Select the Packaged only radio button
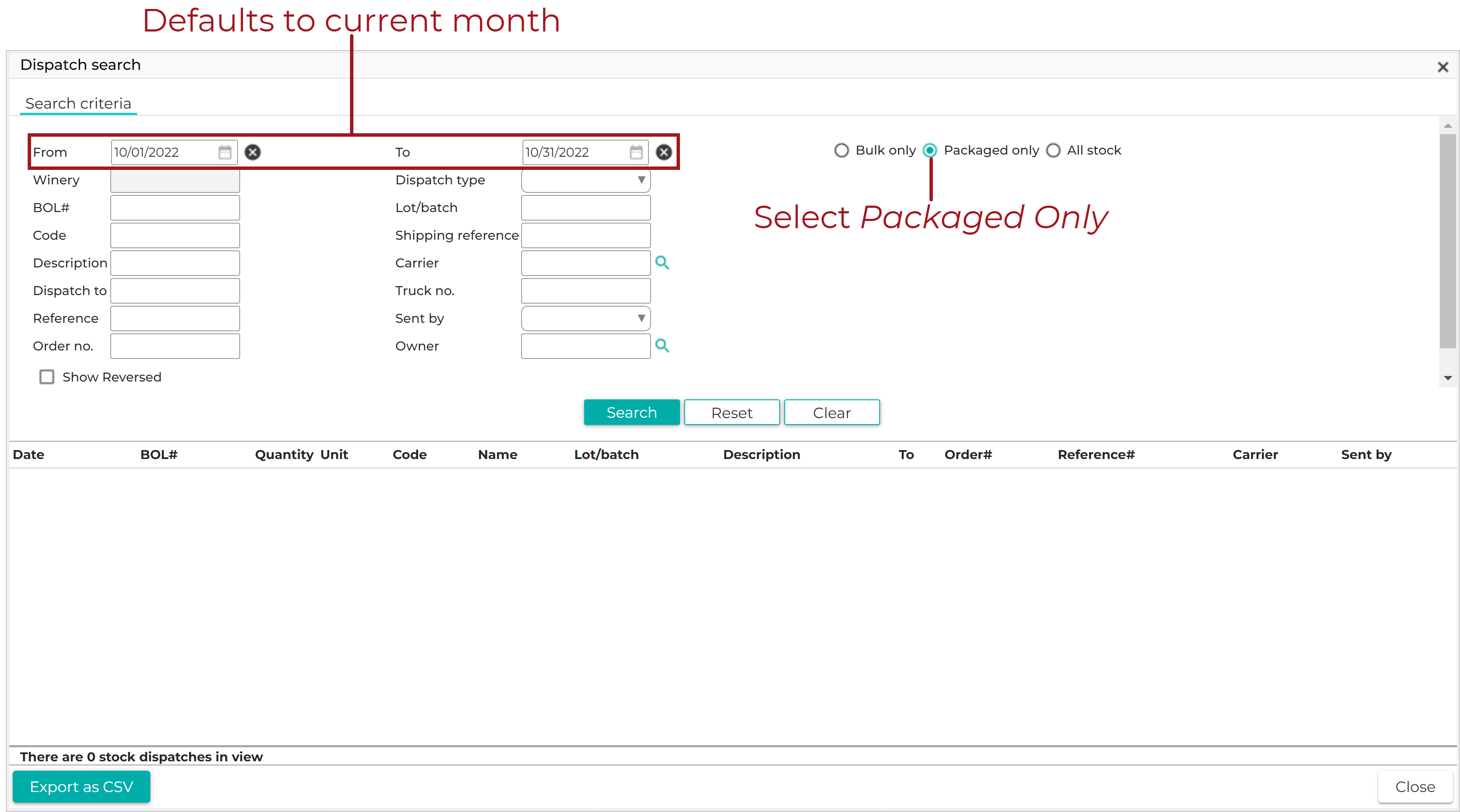The width and height of the screenshot is (1460, 812). pos(929,150)
